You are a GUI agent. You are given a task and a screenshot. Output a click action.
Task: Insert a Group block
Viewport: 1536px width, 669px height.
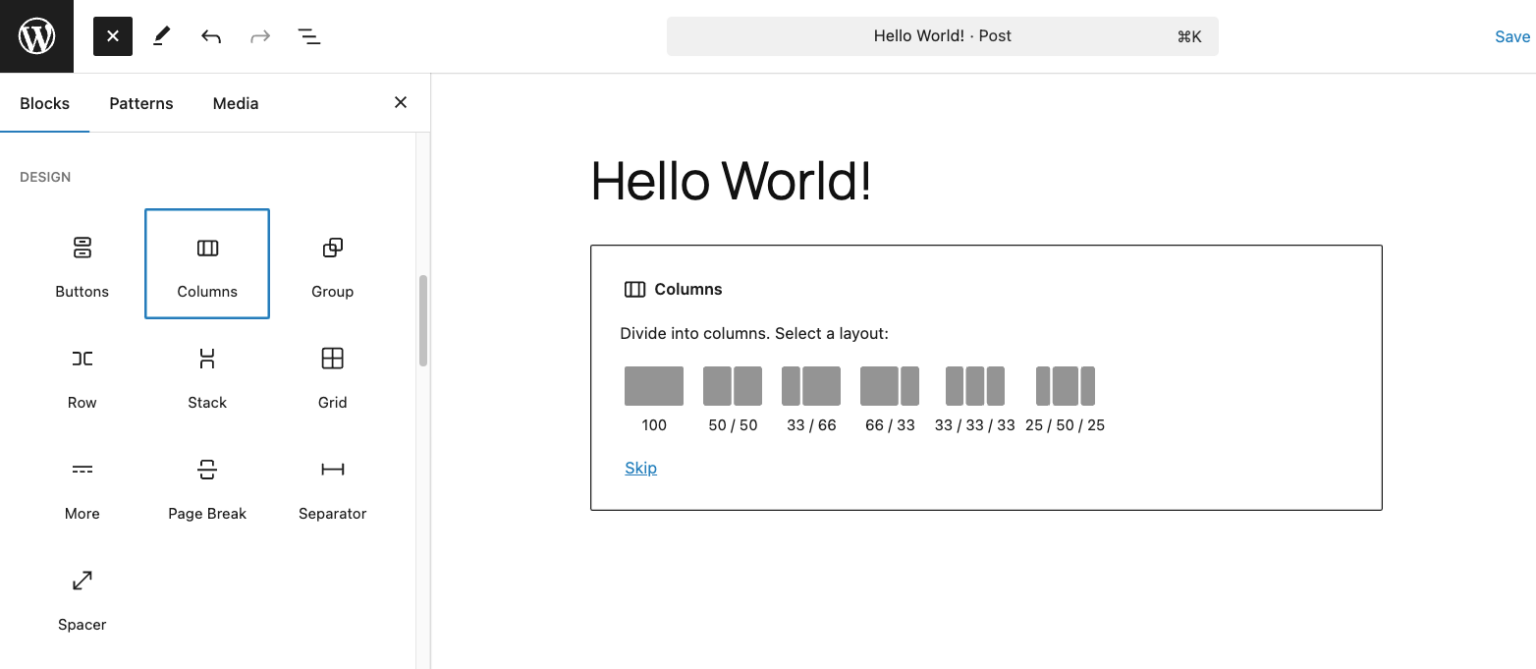coord(331,264)
